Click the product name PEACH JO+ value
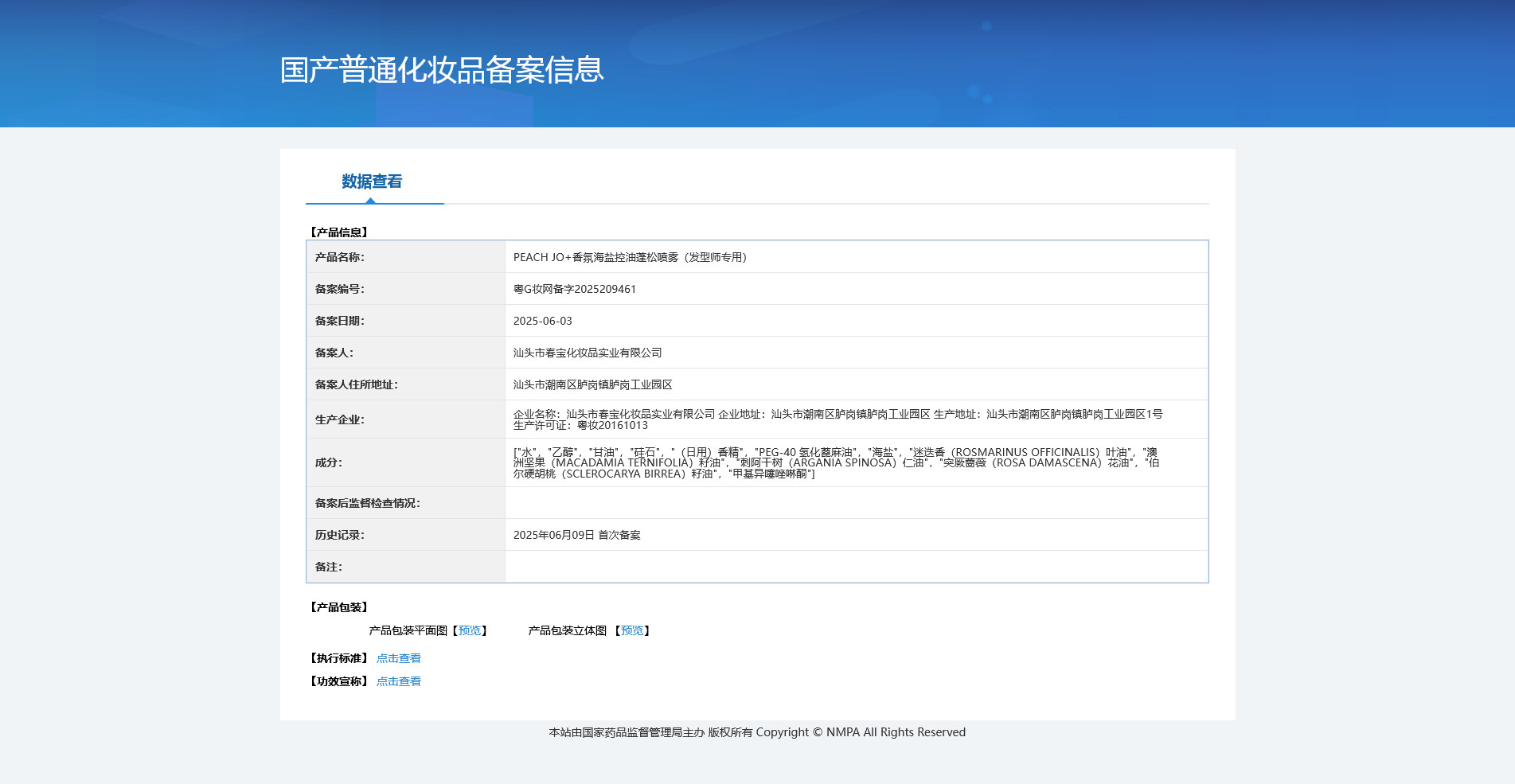The width and height of the screenshot is (1515, 784). (x=630, y=257)
